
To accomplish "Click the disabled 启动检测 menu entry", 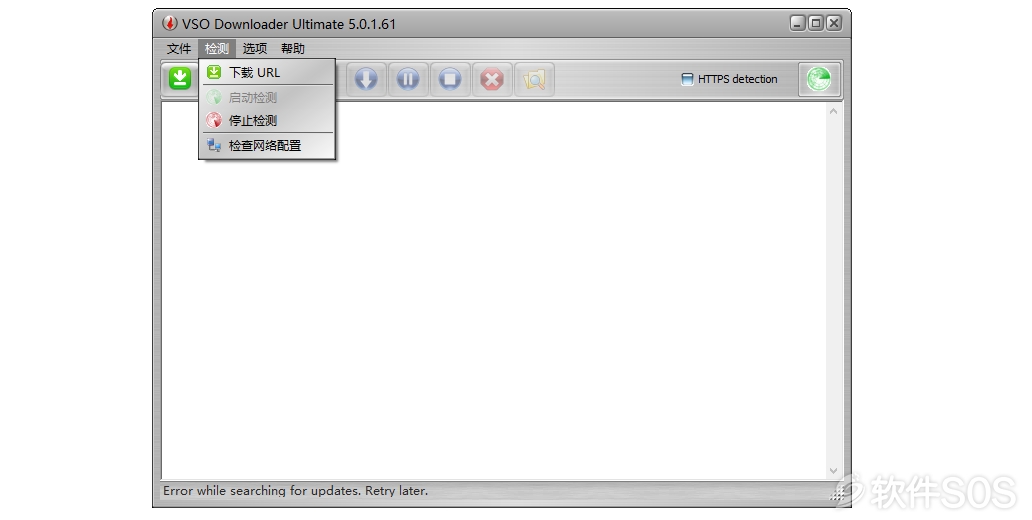I will pos(267,97).
